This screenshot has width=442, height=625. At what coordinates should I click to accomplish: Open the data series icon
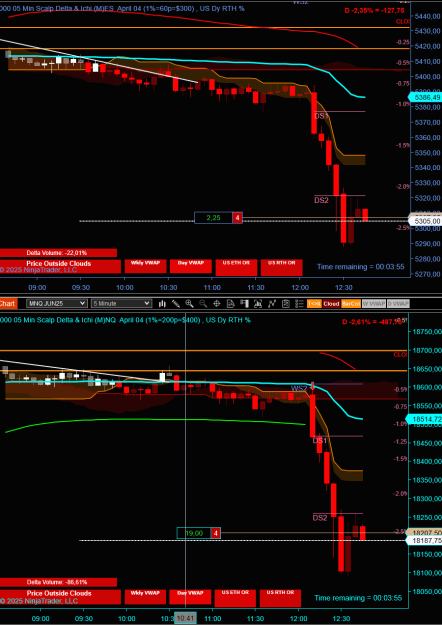pos(258,304)
